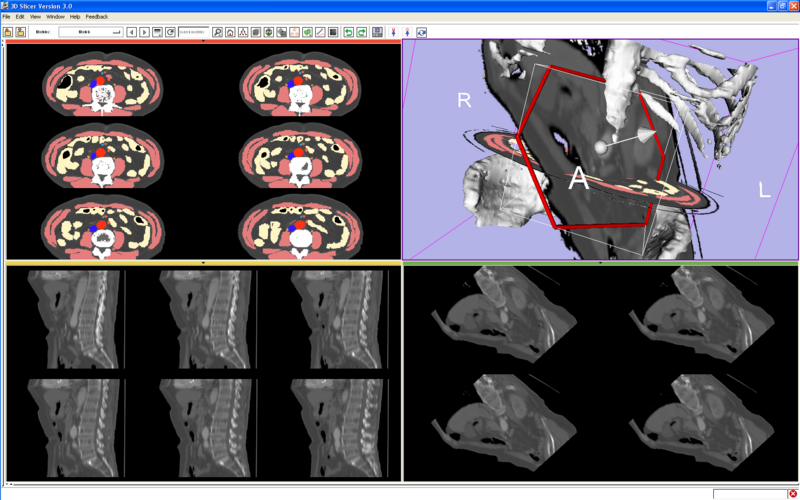Click the add data icon beside load scene
800x500 pixels.
point(20,32)
